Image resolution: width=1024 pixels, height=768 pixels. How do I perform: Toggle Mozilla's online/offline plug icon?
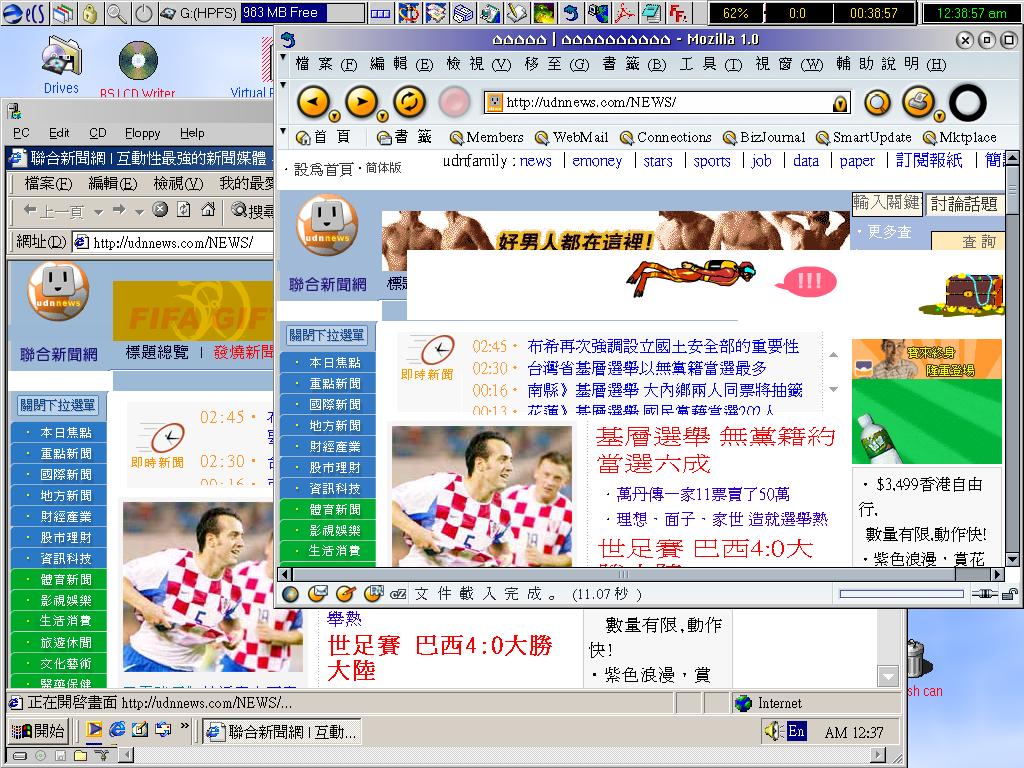point(984,594)
